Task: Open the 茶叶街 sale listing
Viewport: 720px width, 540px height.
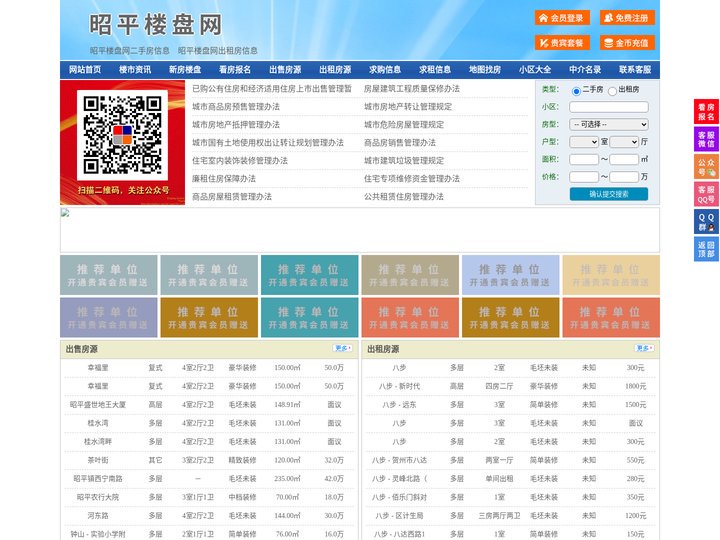Action: [x=98, y=460]
